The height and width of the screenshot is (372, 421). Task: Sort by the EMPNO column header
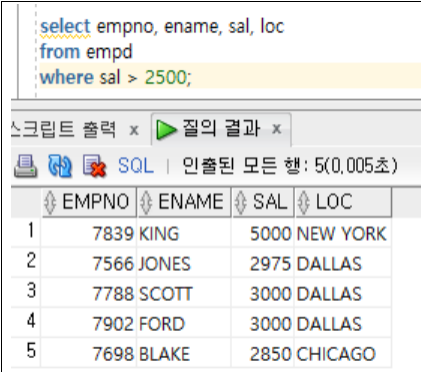pos(89,202)
